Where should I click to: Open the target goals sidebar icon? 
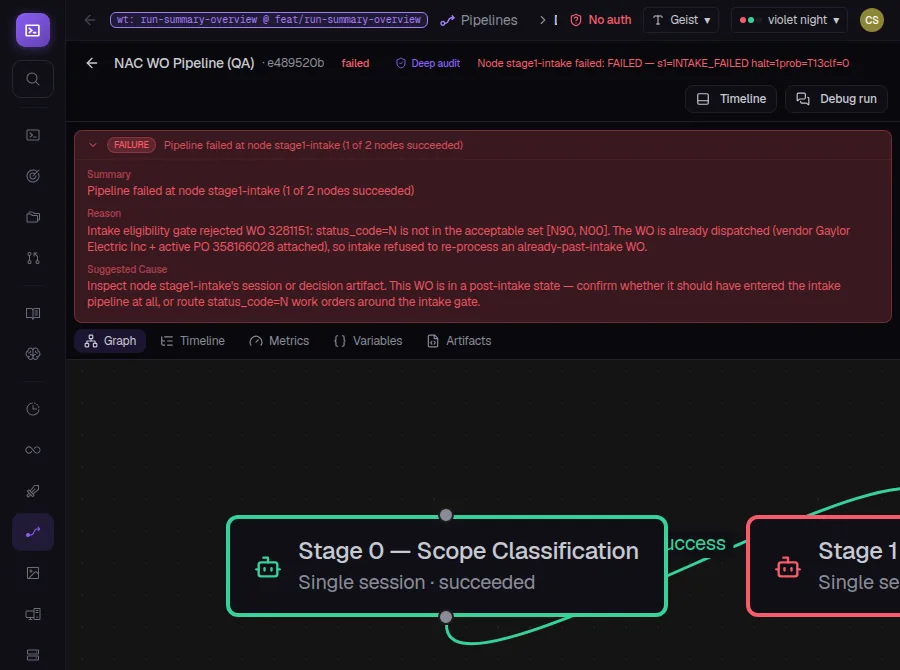(33, 176)
